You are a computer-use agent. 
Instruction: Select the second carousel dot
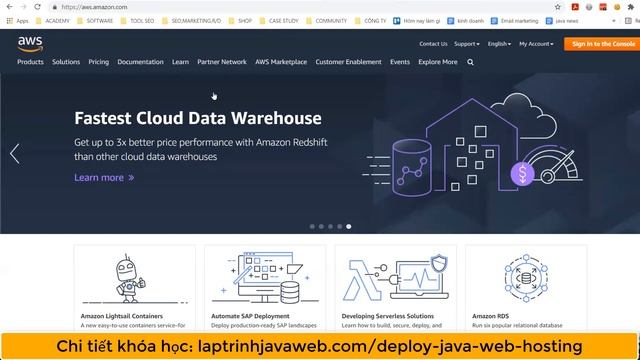pyautogui.click(x=321, y=227)
